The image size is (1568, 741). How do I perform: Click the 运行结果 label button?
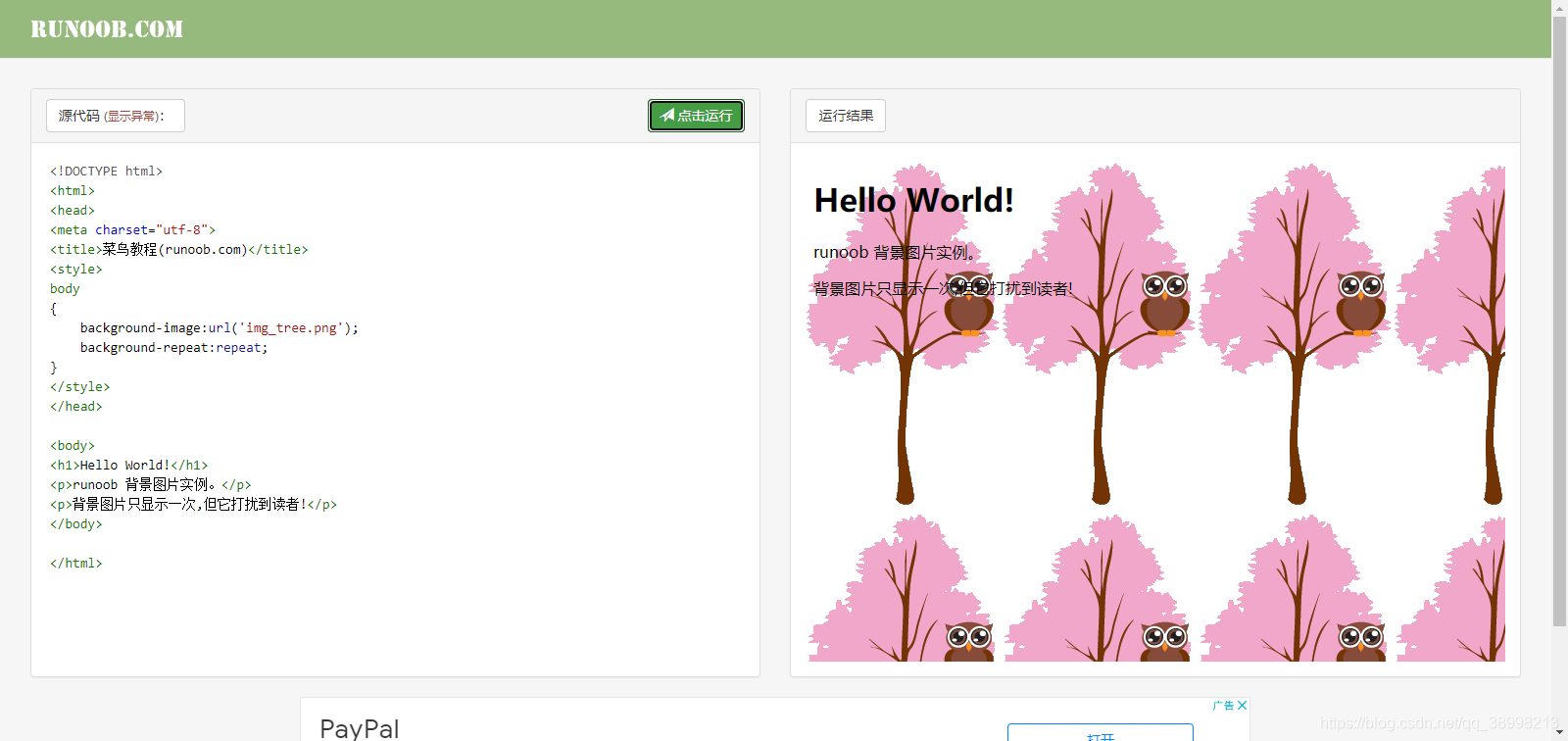[846, 116]
